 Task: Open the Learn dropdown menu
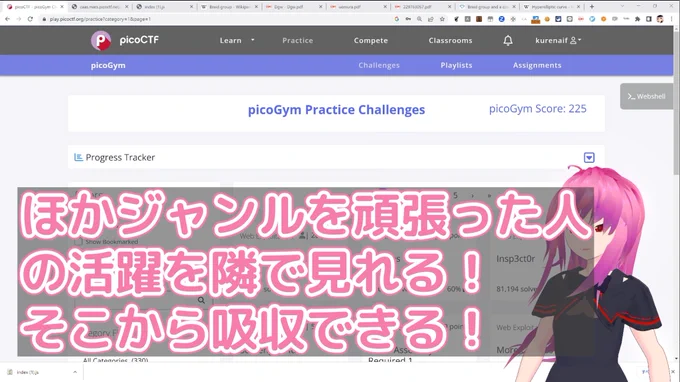click(x=237, y=40)
